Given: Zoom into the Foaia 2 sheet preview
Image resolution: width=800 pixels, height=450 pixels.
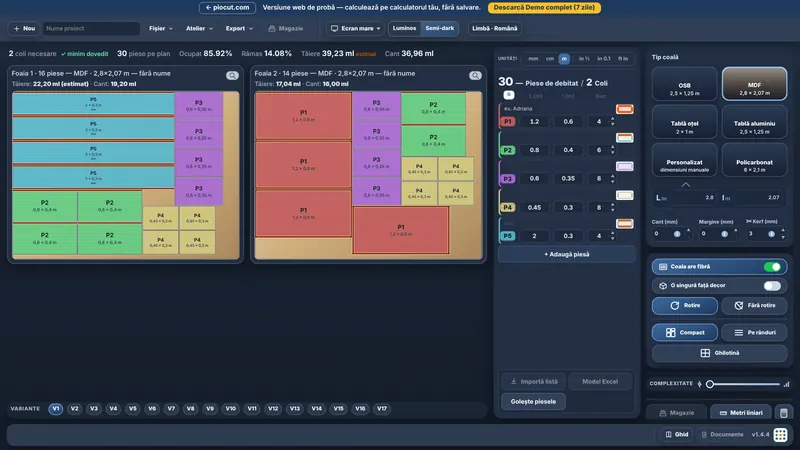Looking at the screenshot, I should (x=475, y=76).
